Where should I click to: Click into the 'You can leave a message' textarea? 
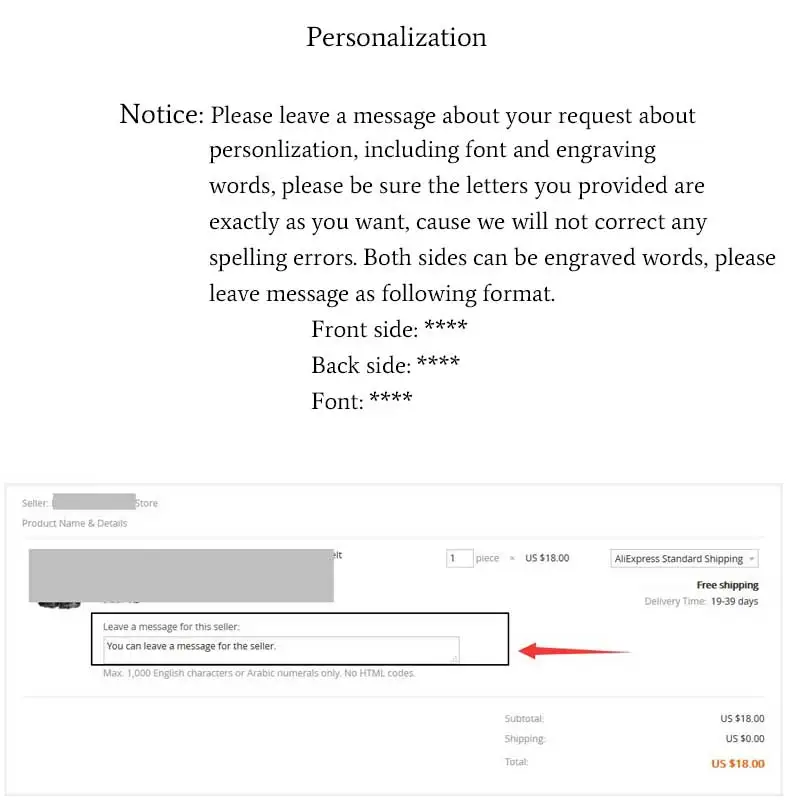coord(281,649)
